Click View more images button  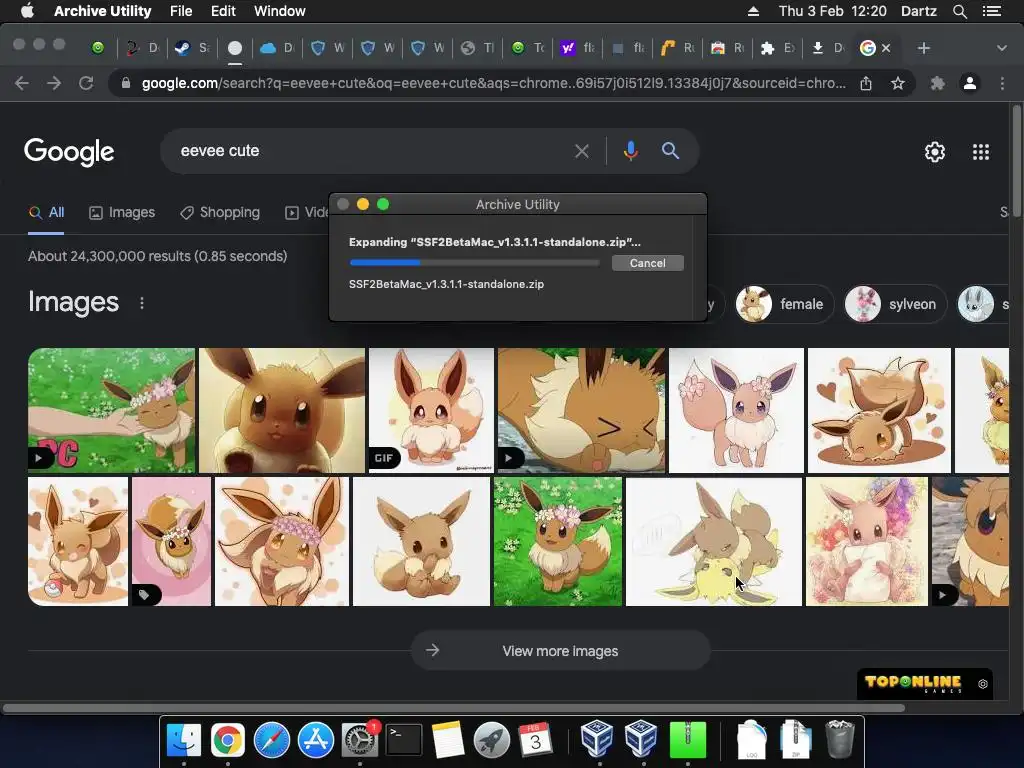click(x=560, y=650)
